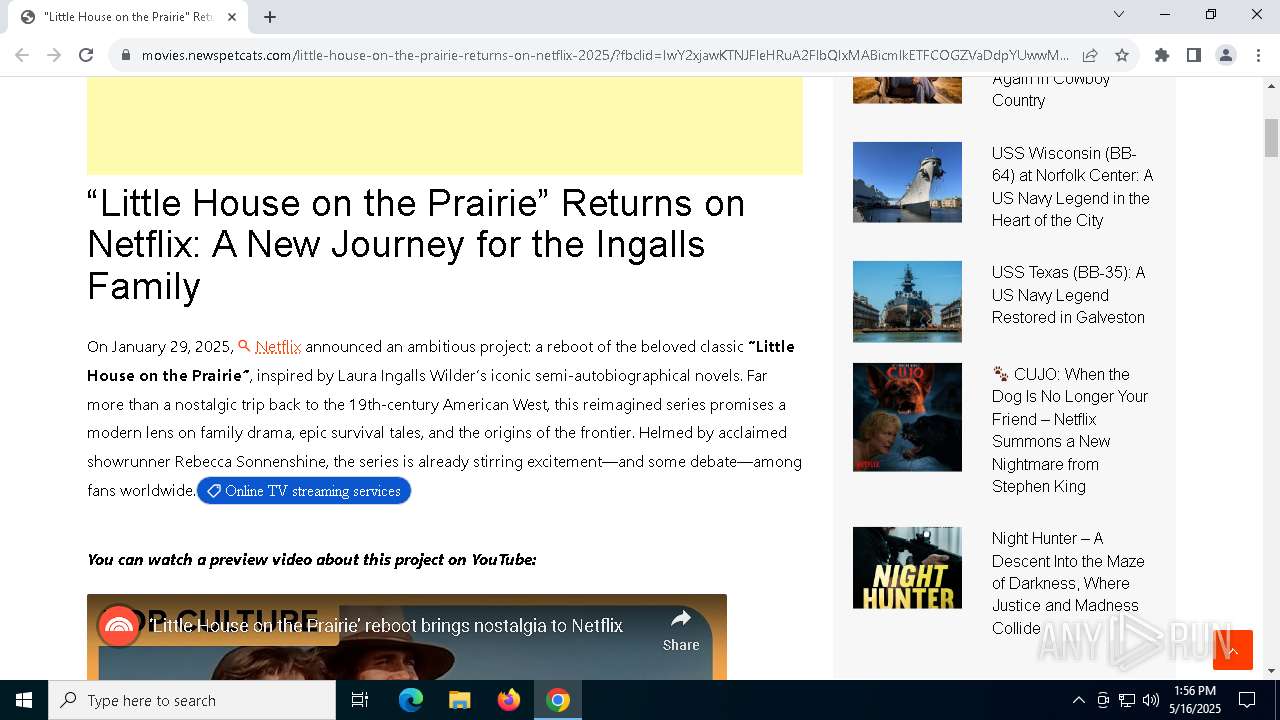
Task: Bookmark this tab with star icon
Action: pyautogui.click(x=1122, y=55)
